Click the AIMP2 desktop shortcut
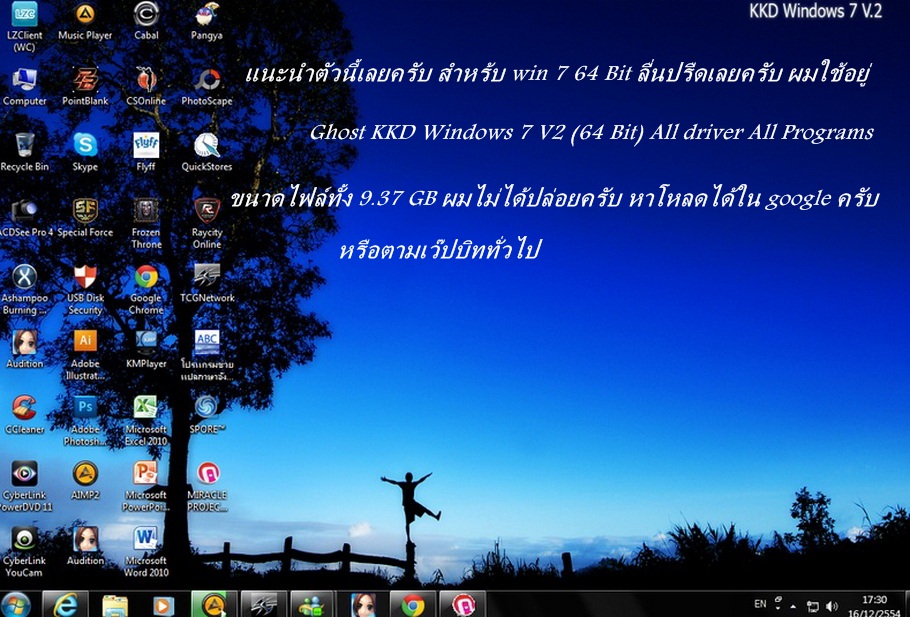Image resolution: width=910 pixels, height=617 pixels. coord(85,481)
